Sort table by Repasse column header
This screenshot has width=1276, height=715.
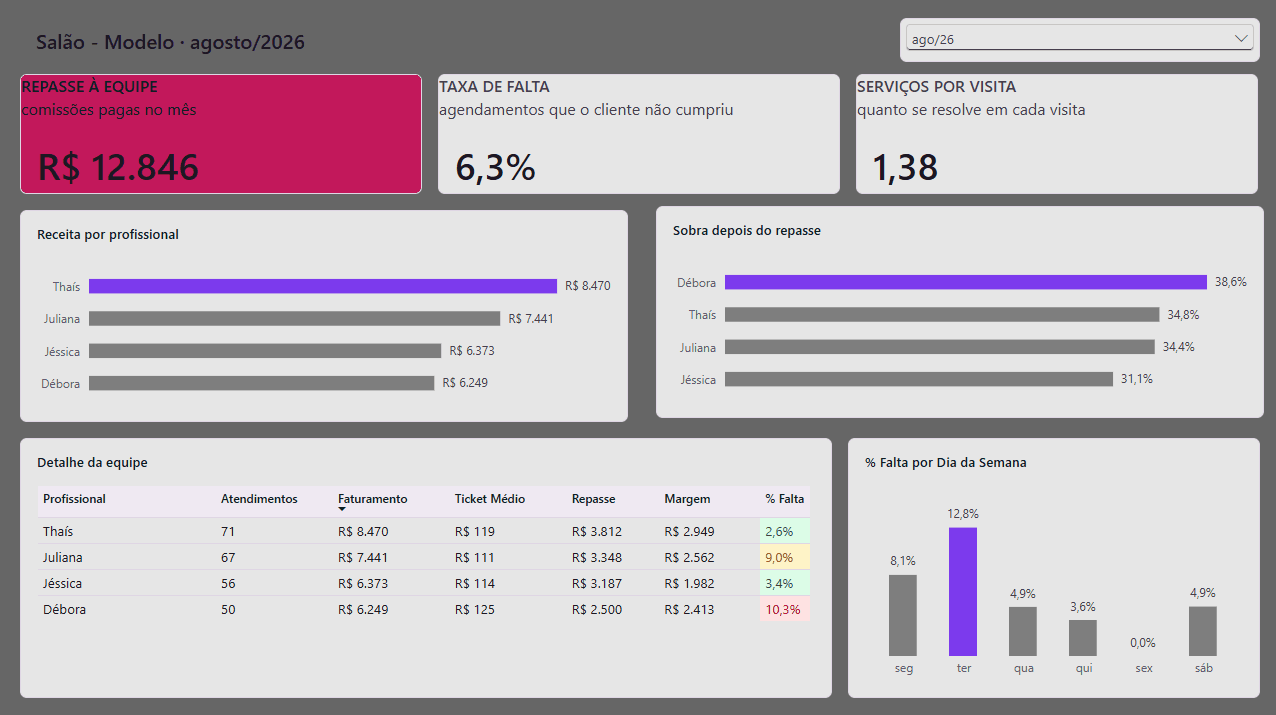(593, 499)
